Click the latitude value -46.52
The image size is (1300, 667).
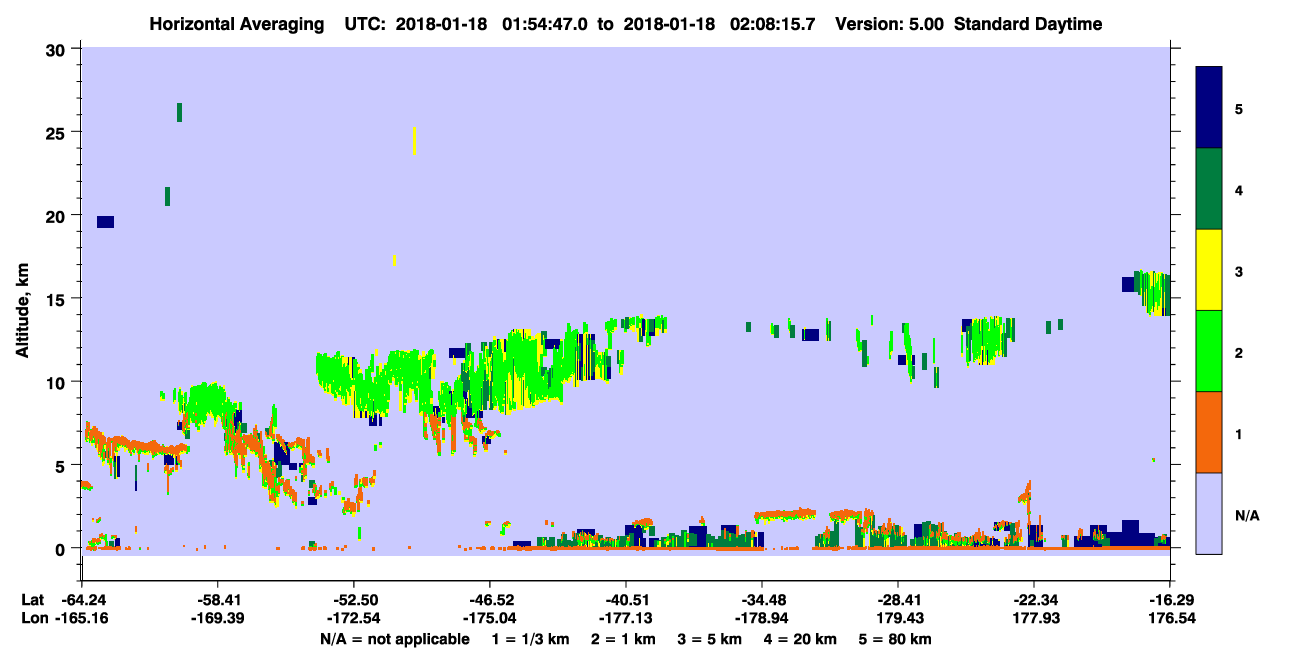pyautogui.click(x=490, y=600)
